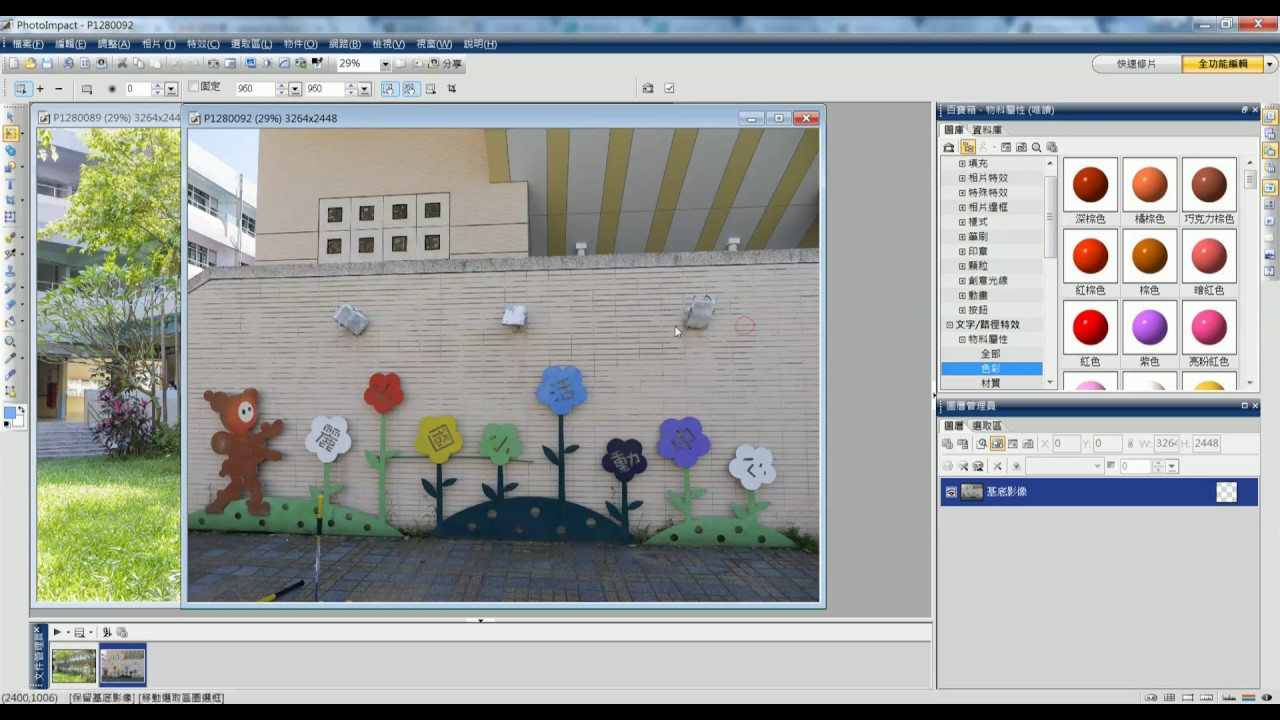This screenshot has height=720, width=1280.
Task: Expand the 相片特效 tree node in EasyPalette
Action: coord(960,177)
